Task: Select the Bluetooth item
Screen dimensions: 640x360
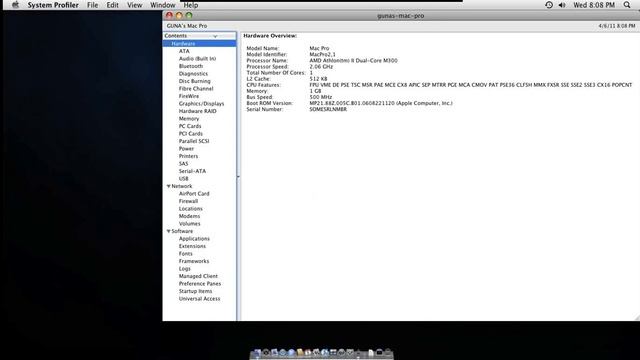Action: coord(191,66)
